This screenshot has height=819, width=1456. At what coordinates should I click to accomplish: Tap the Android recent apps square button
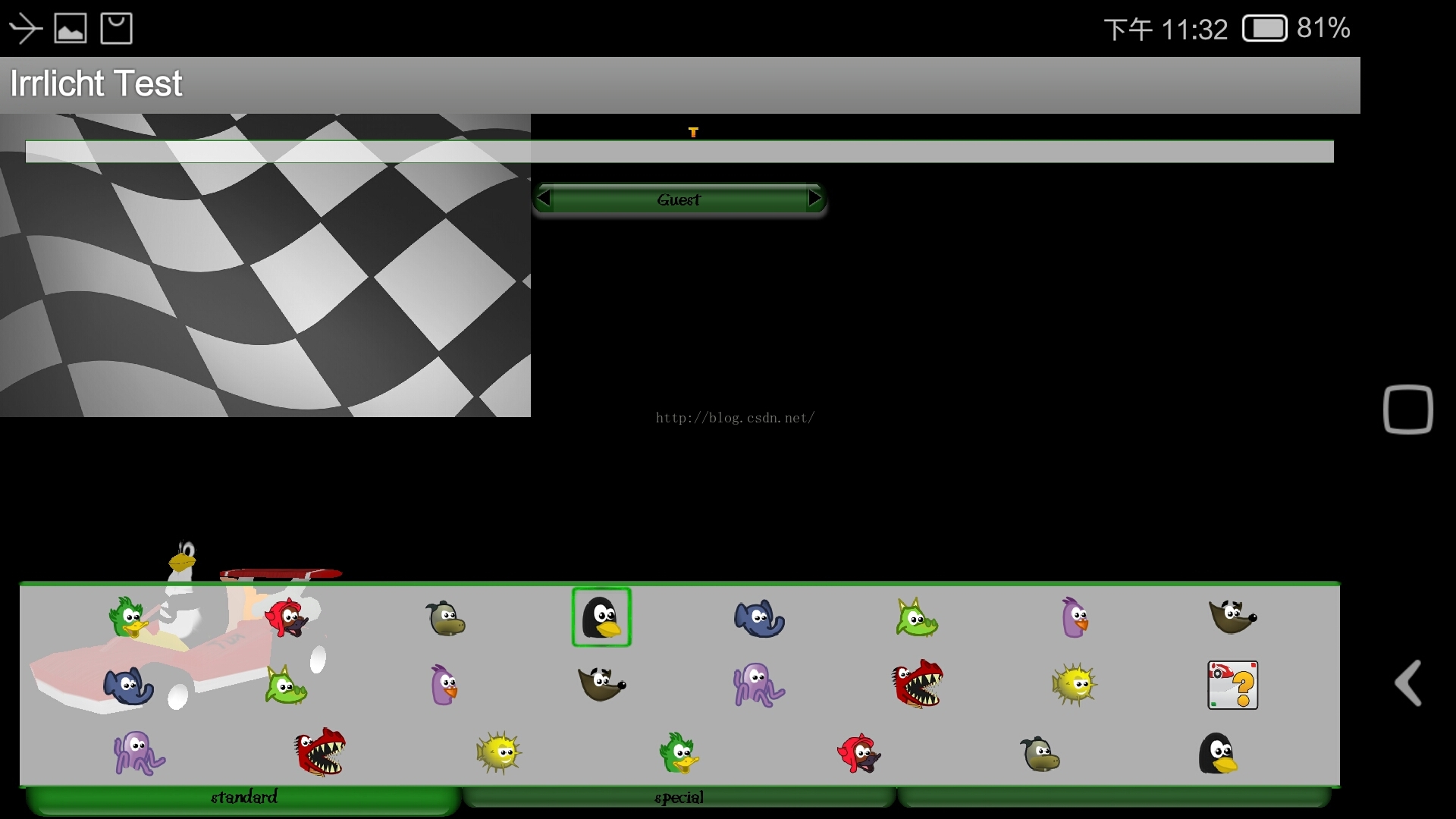(1408, 409)
